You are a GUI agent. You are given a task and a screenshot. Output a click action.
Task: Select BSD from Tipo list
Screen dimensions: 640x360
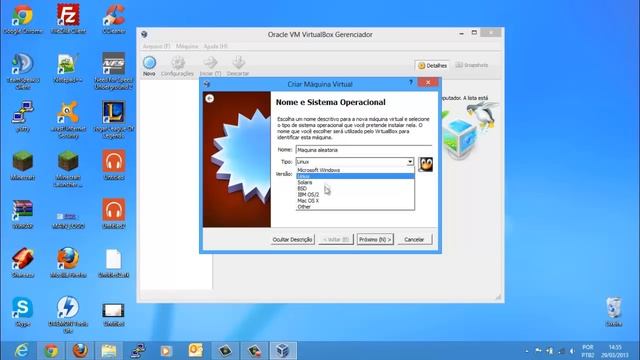355,189
